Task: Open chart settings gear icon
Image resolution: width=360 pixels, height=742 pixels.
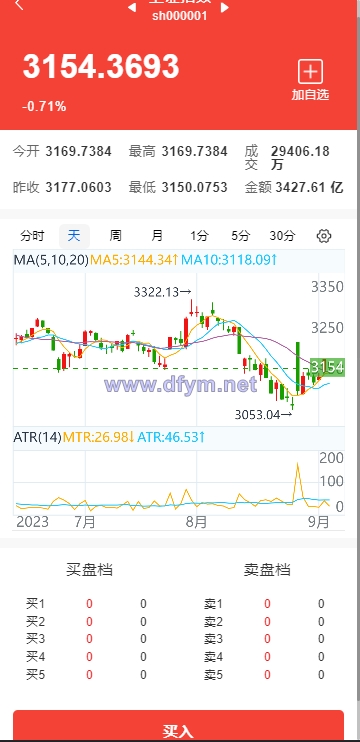Action: (x=324, y=236)
